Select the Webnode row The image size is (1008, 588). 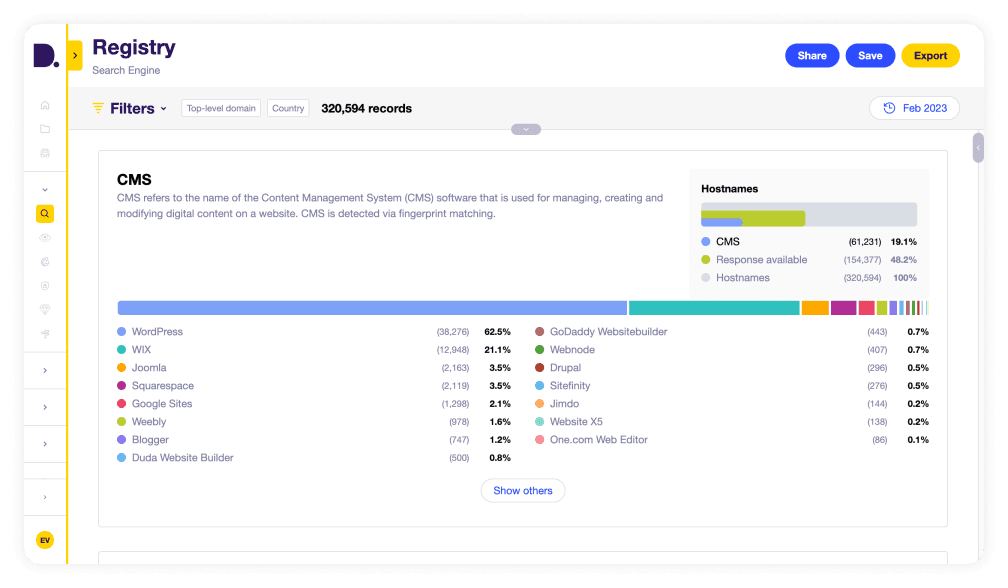[732, 350]
